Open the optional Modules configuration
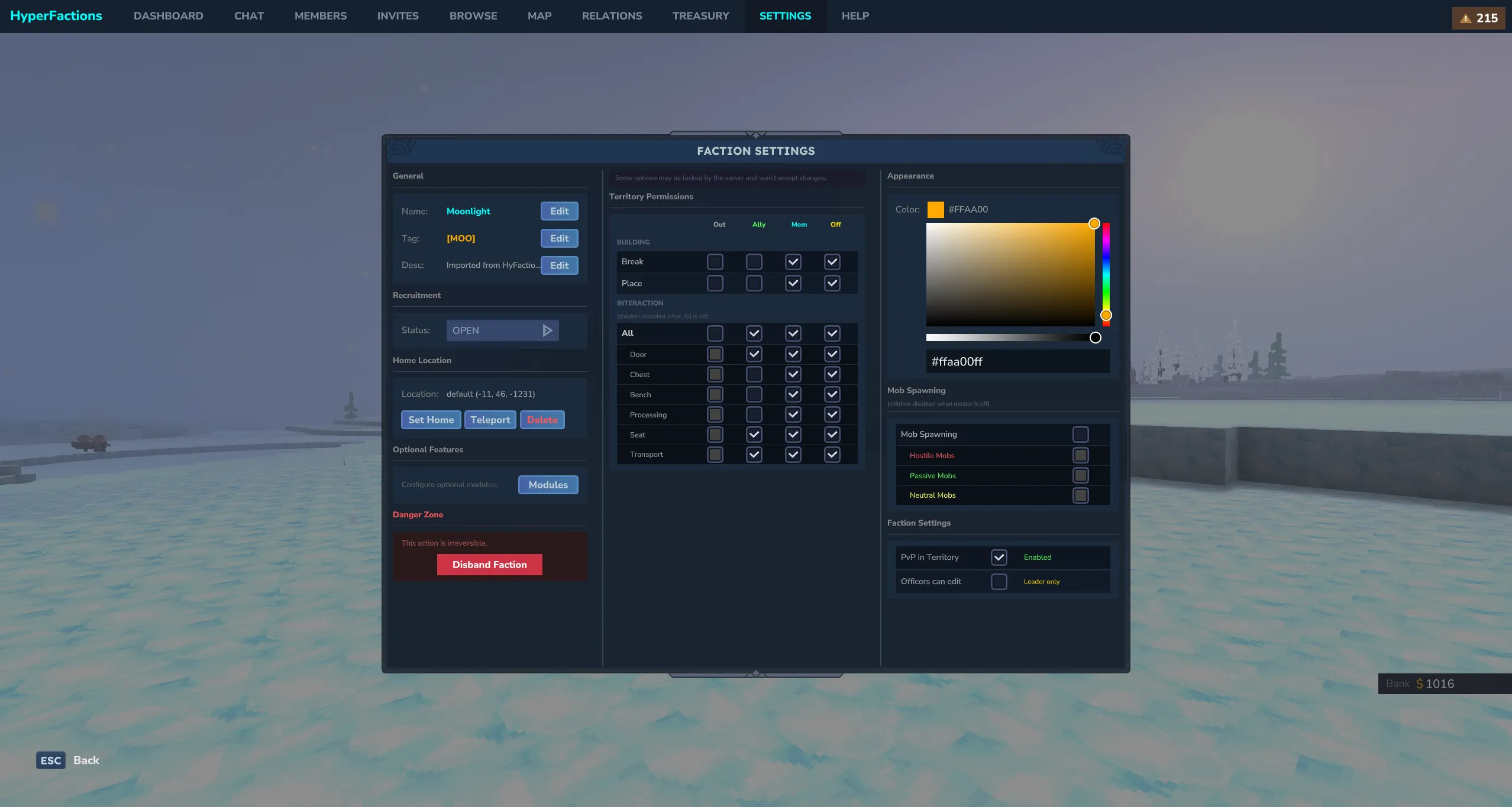The height and width of the screenshot is (807, 1512). point(548,485)
